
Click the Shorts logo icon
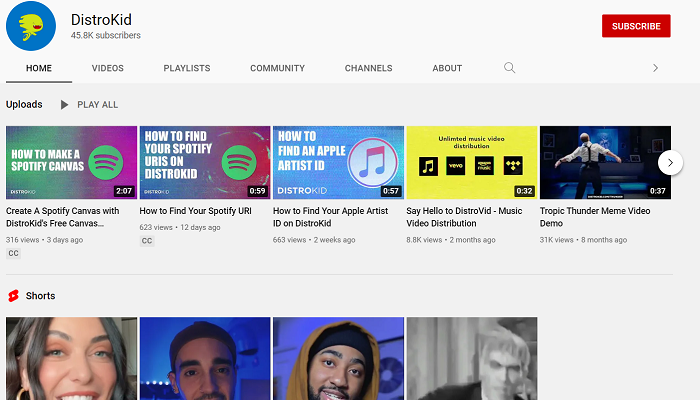coord(13,296)
